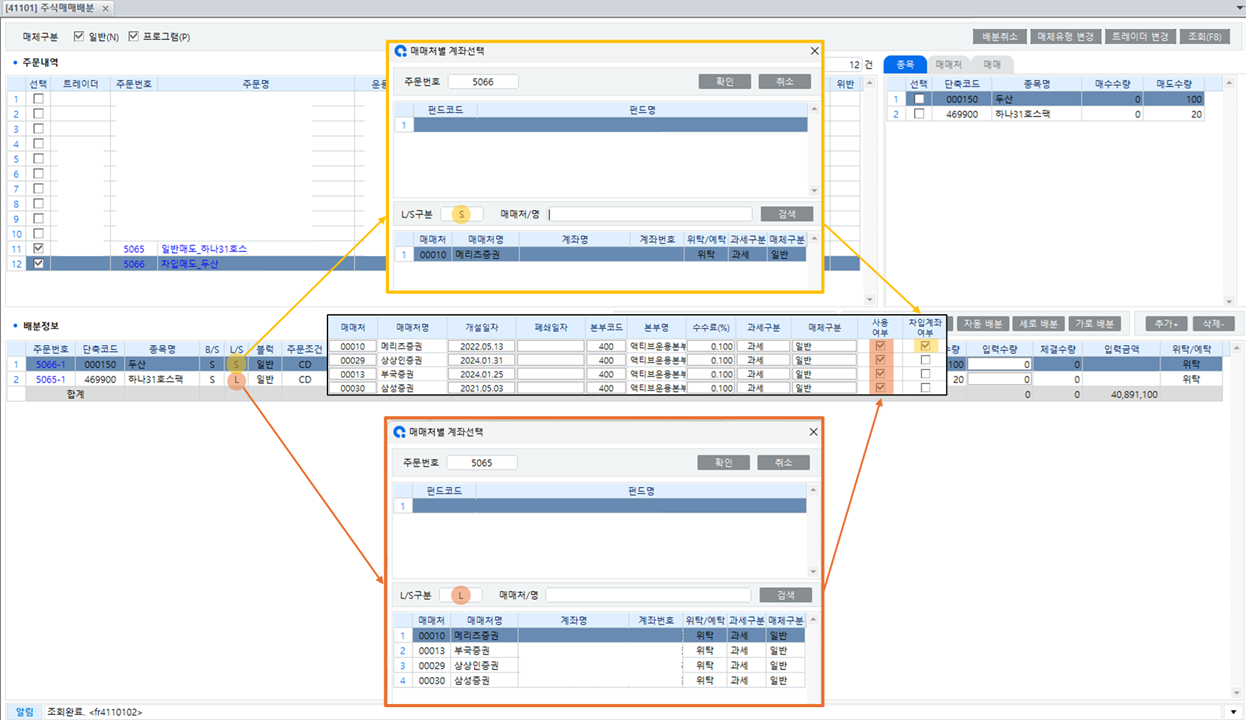
Task: Click the 트레이더 column header in 주문내역
Action: 80,84
